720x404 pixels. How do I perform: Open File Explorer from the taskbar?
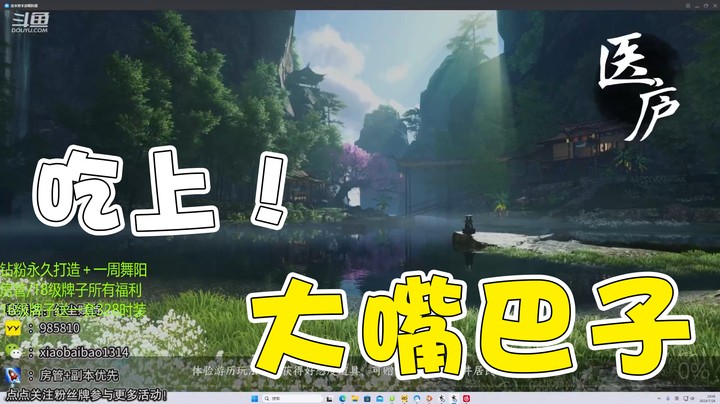coord(355,398)
